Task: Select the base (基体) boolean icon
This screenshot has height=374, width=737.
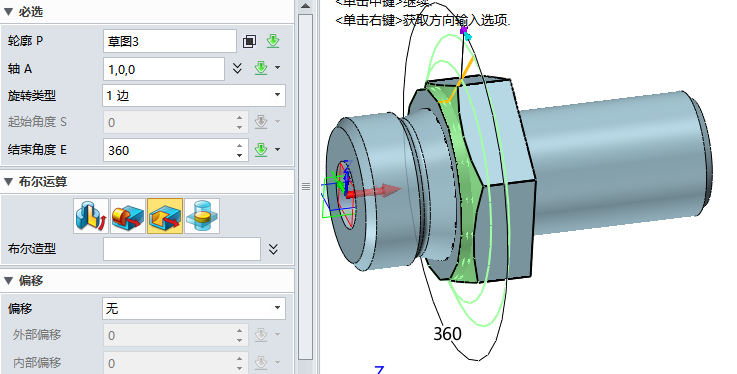Action: [x=91, y=216]
